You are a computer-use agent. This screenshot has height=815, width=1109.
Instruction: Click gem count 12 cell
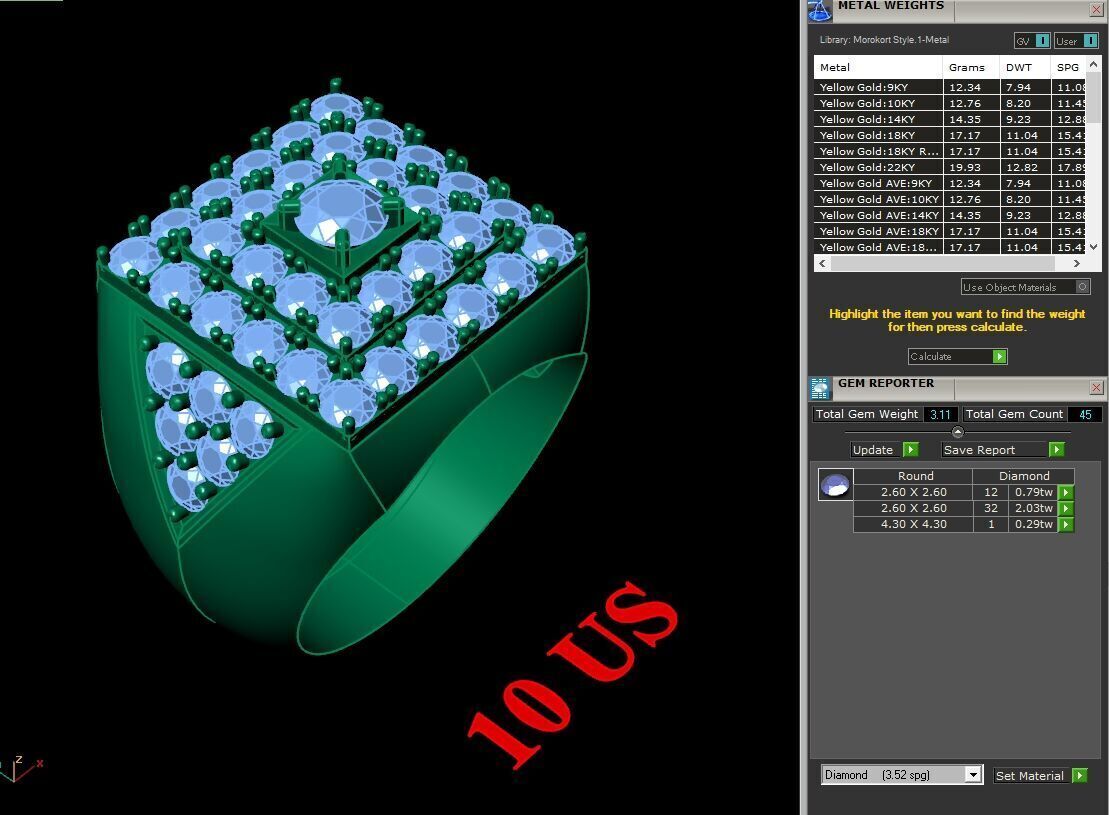991,492
